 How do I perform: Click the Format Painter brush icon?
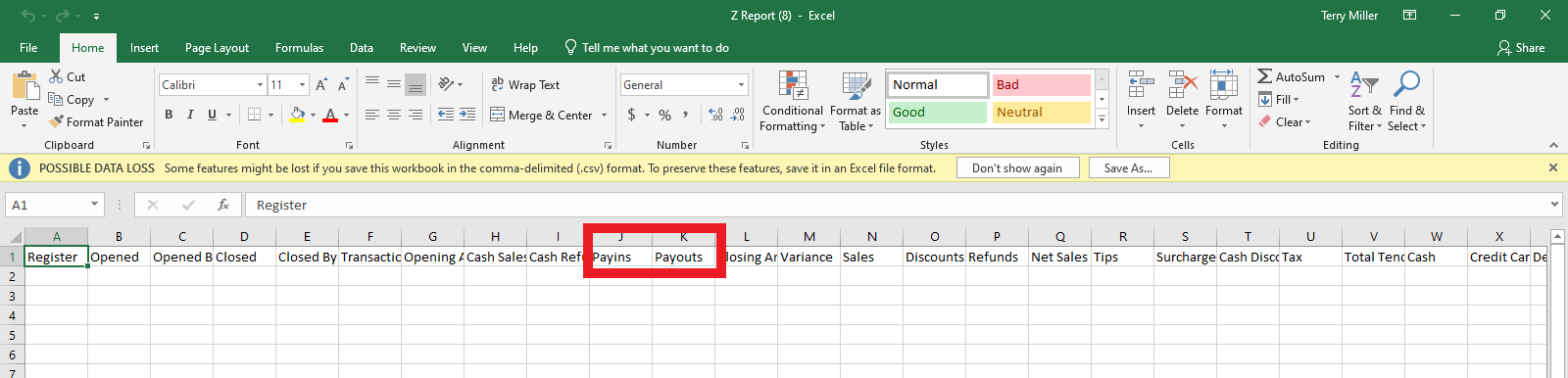tap(57, 121)
